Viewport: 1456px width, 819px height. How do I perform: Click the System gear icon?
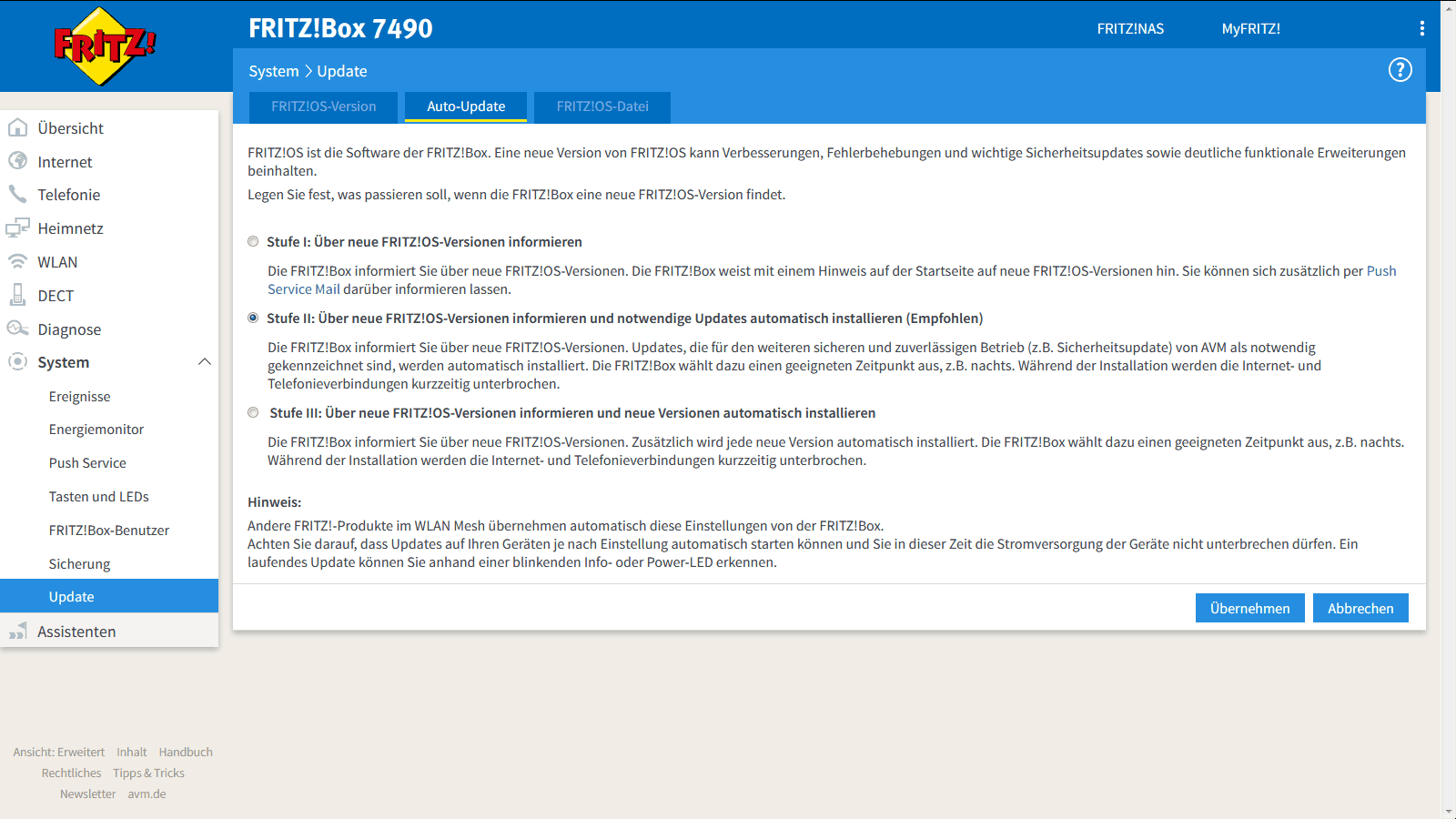point(17,361)
